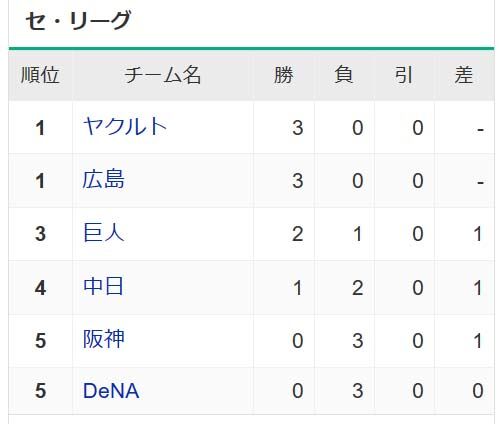501x424 pixels.
Task: Open the 阪神 team link
Action: [104, 339]
